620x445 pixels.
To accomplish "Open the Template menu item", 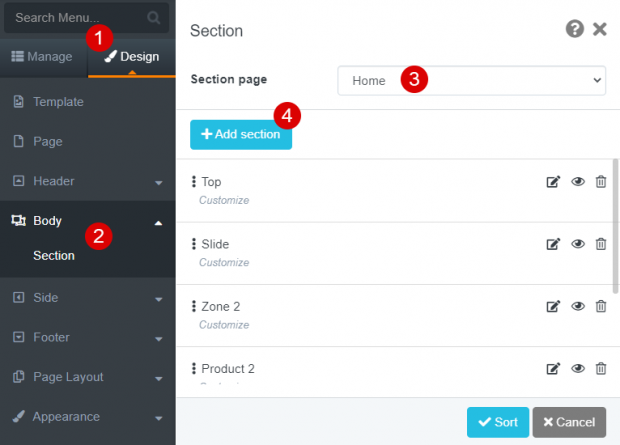I will 58,101.
